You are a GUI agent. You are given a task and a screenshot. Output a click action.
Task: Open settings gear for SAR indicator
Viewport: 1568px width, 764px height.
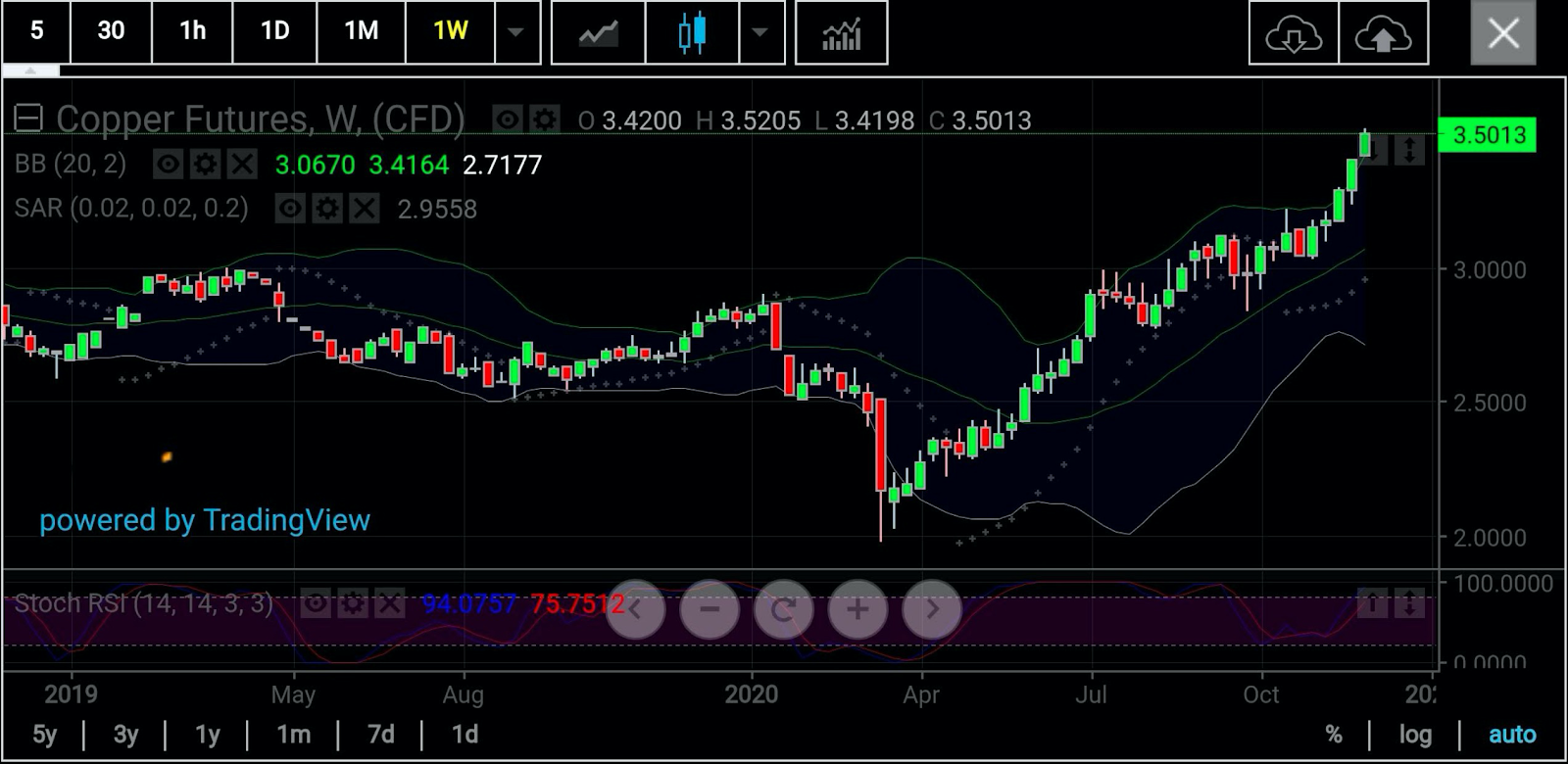[x=327, y=208]
